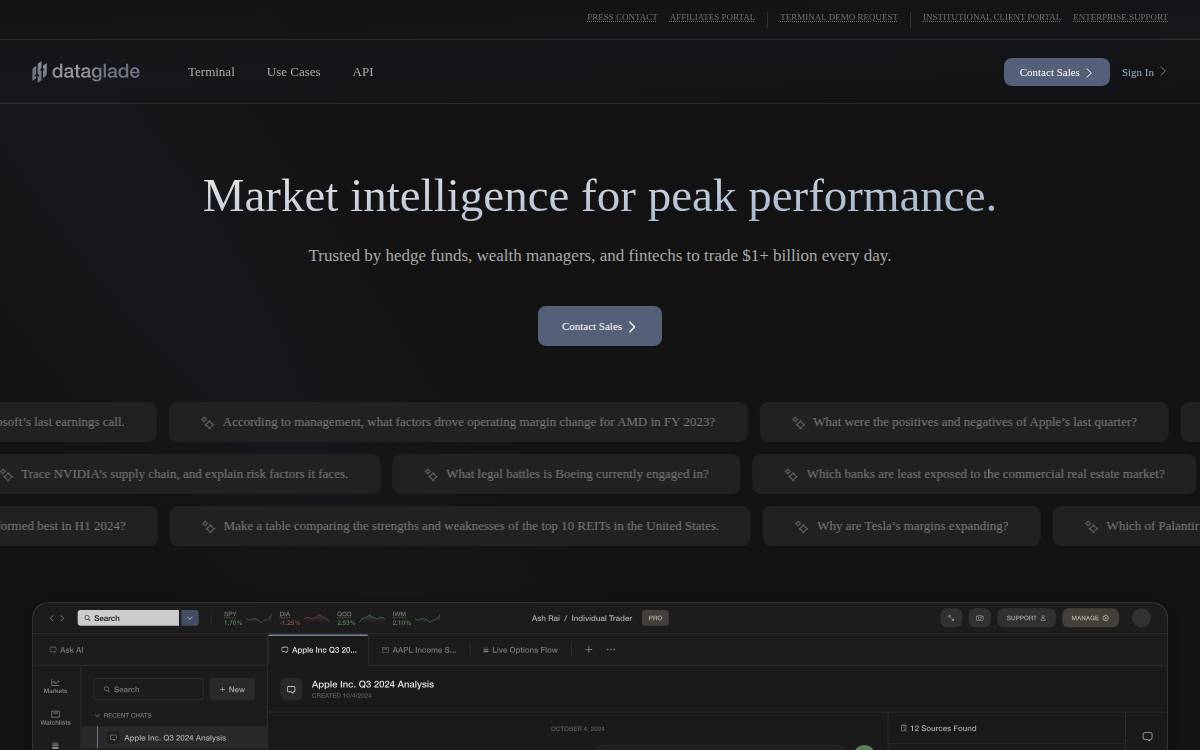This screenshot has width=1200, height=750.
Task: Open Markets in the sidebar
Action: (x=55, y=686)
